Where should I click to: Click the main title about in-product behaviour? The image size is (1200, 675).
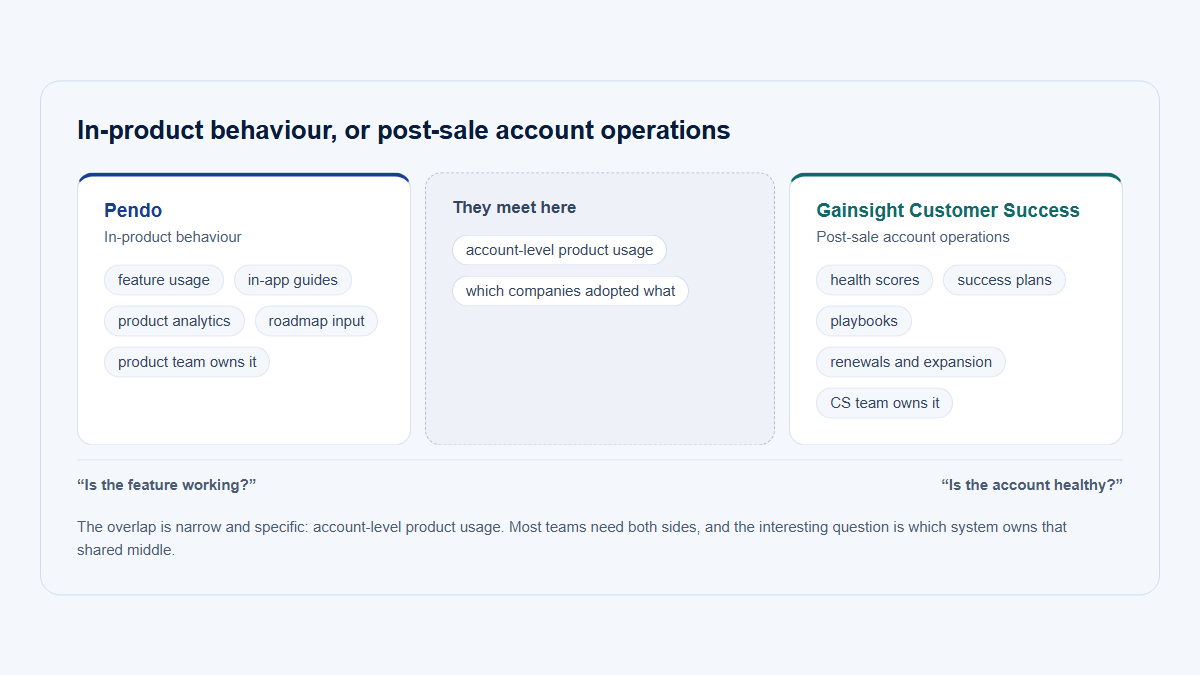(404, 130)
